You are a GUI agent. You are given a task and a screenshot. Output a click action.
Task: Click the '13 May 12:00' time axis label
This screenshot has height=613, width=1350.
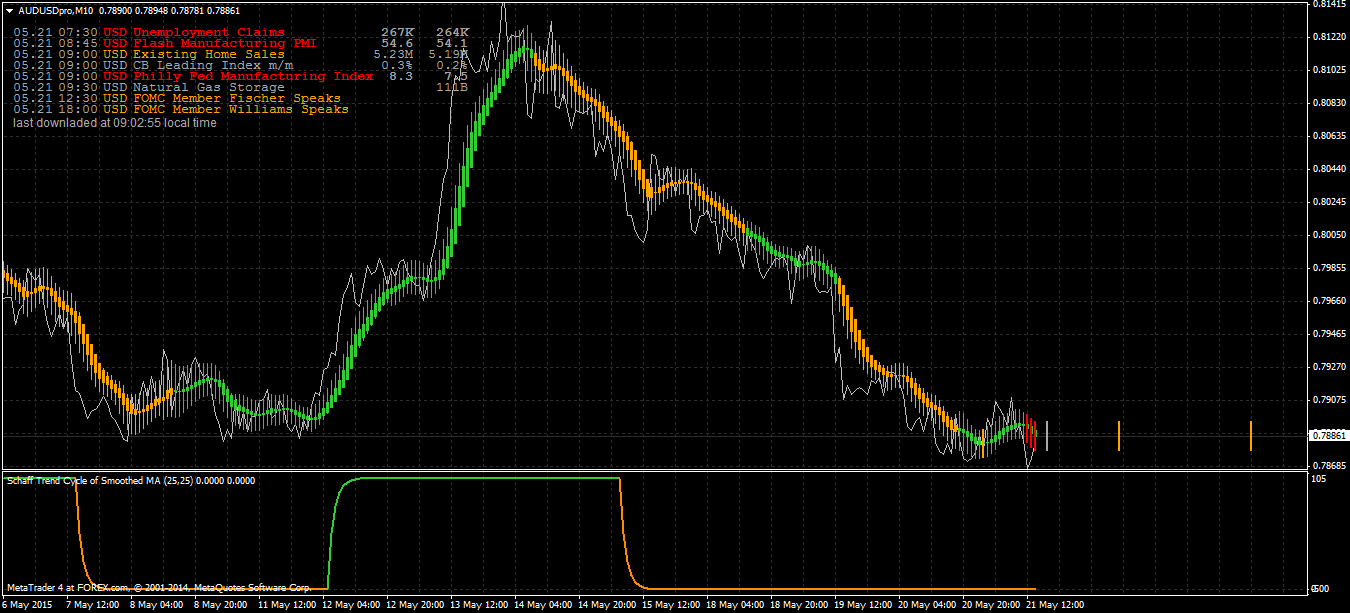point(480,605)
